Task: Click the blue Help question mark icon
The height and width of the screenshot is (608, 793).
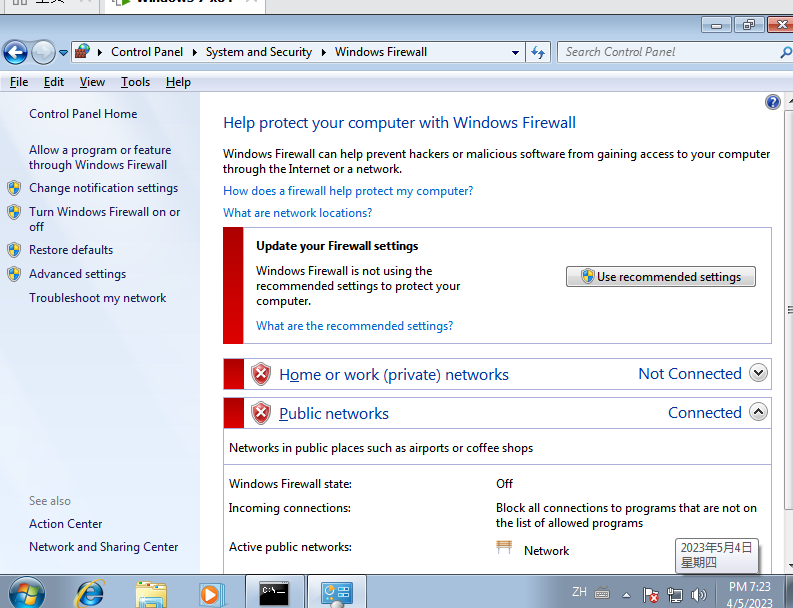Action: (x=773, y=102)
